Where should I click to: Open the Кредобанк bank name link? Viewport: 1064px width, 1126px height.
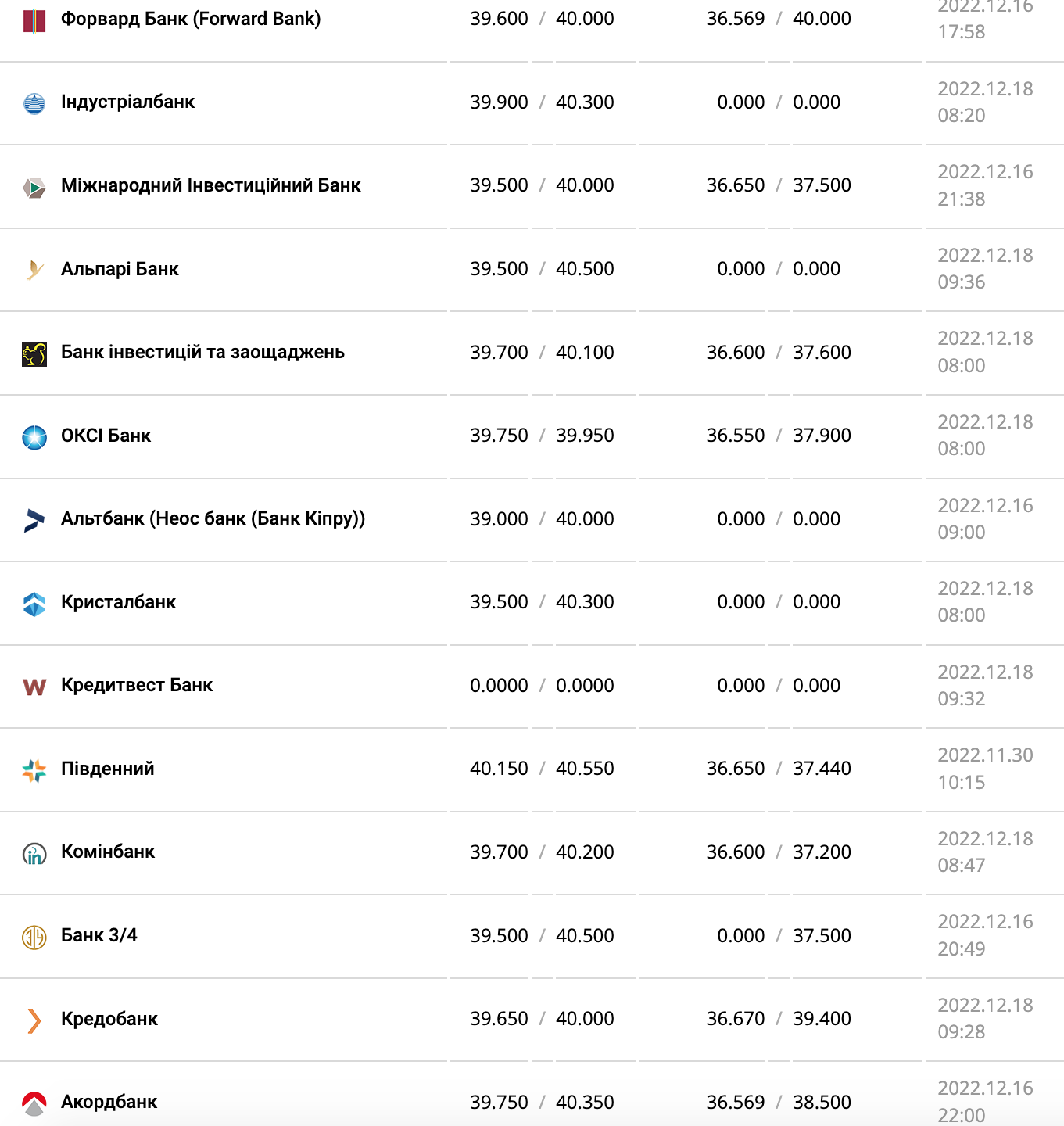pos(109,1019)
